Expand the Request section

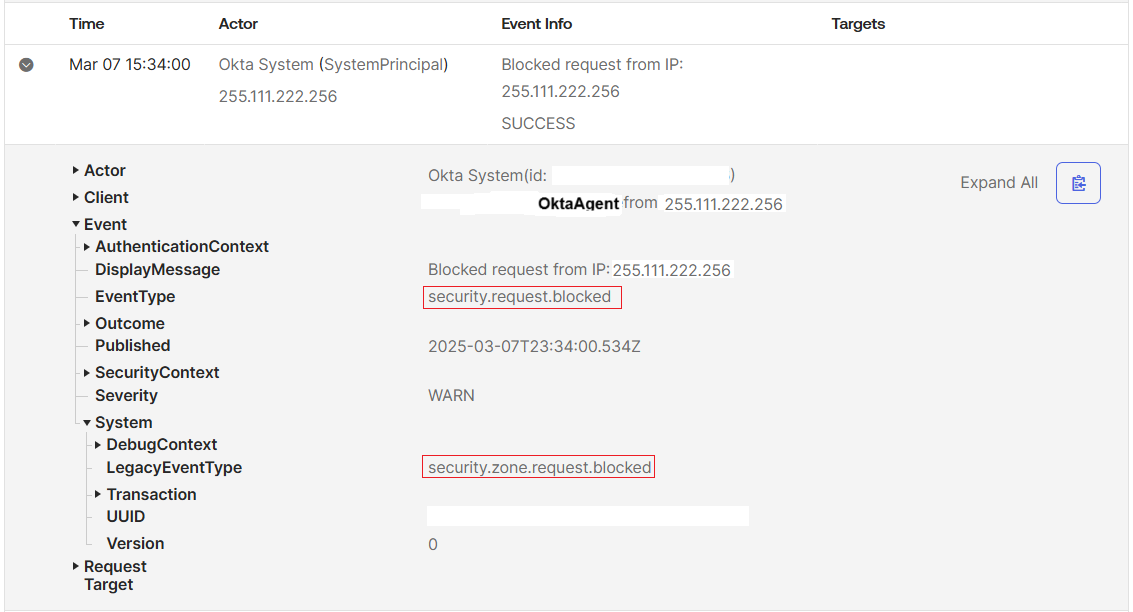coord(75,566)
